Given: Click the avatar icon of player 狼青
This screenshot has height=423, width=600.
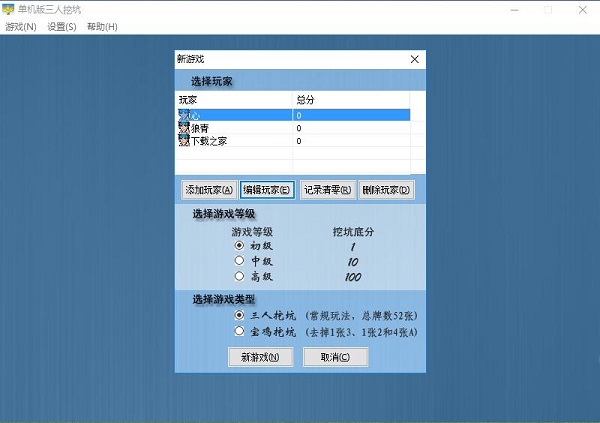Looking at the screenshot, I should 184,128.
